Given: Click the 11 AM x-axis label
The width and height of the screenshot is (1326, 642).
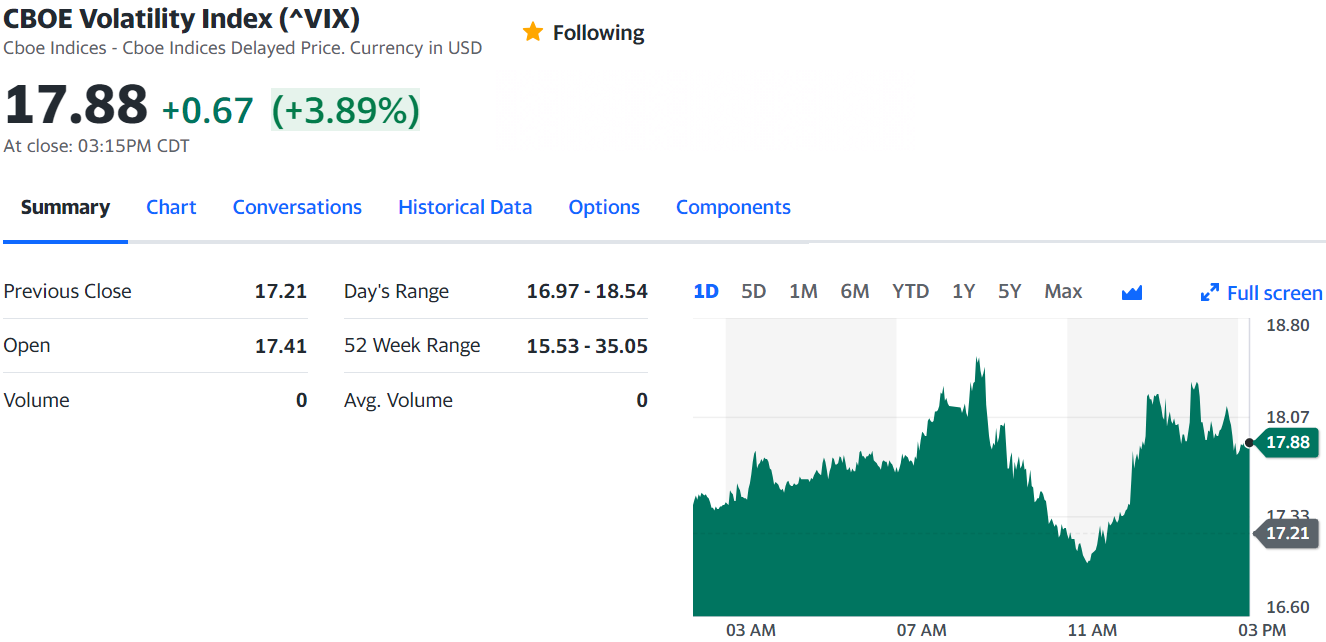Looking at the screenshot, I should coord(1092,630).
